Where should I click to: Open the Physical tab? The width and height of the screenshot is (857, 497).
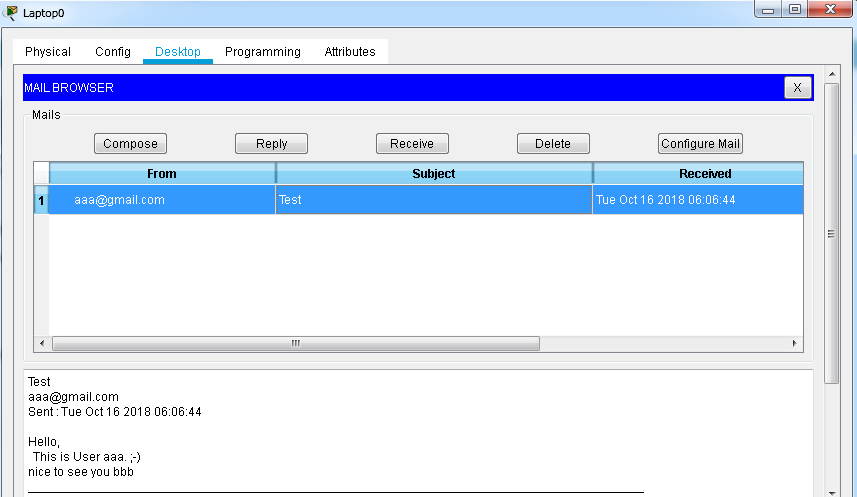(x=48, y=52)
